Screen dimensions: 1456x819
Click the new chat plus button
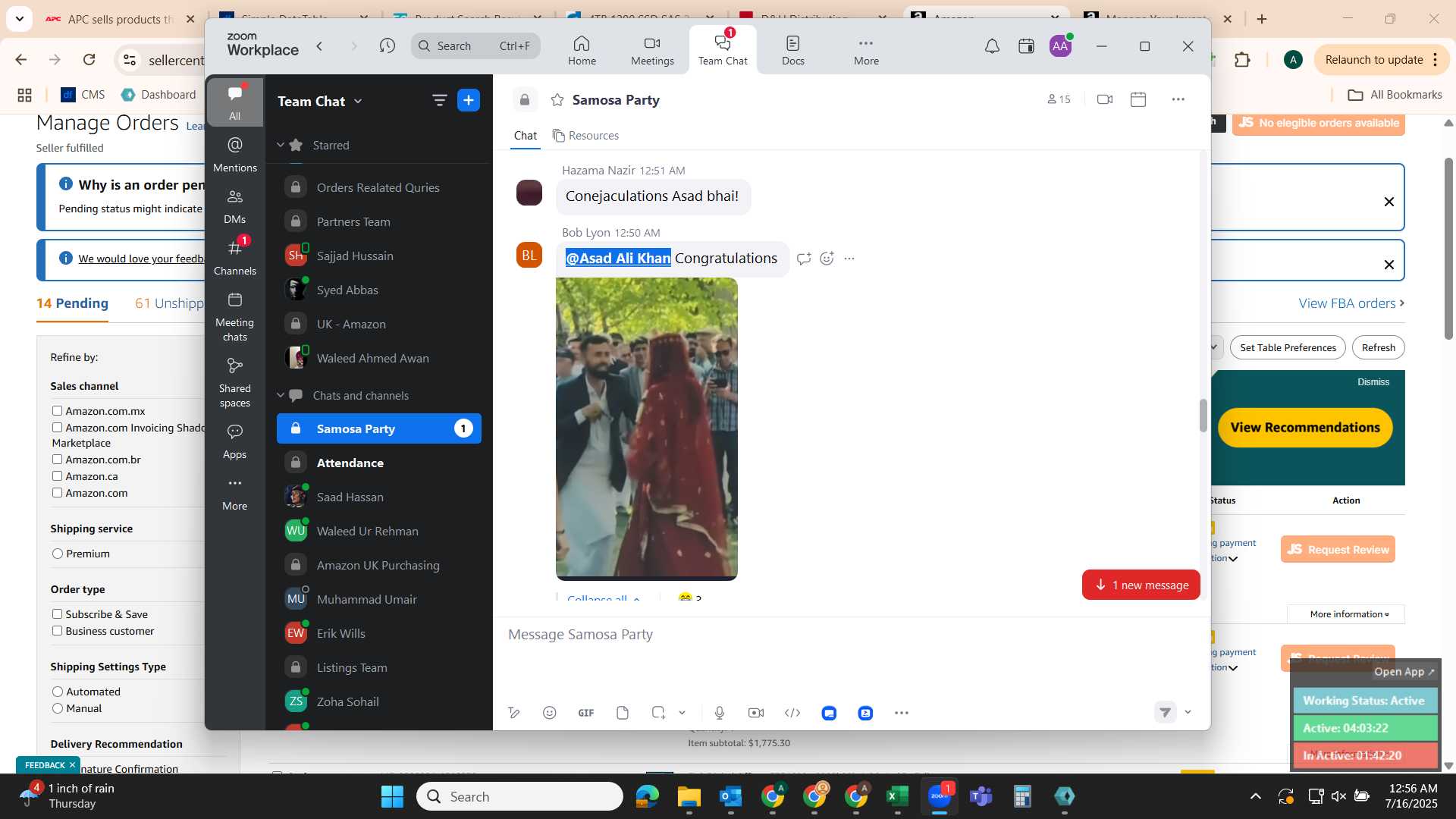click(x=469, y=100)
